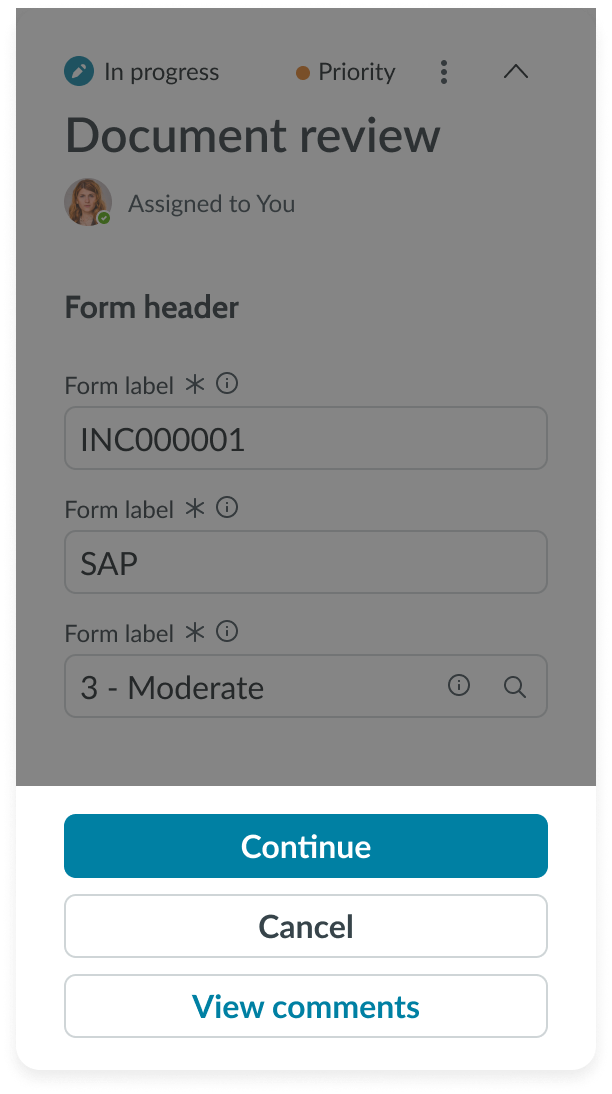Click the orange Priority indicator dot
Image resolution: width=612 pixels, height=1094 pixels.
[302, 73]
